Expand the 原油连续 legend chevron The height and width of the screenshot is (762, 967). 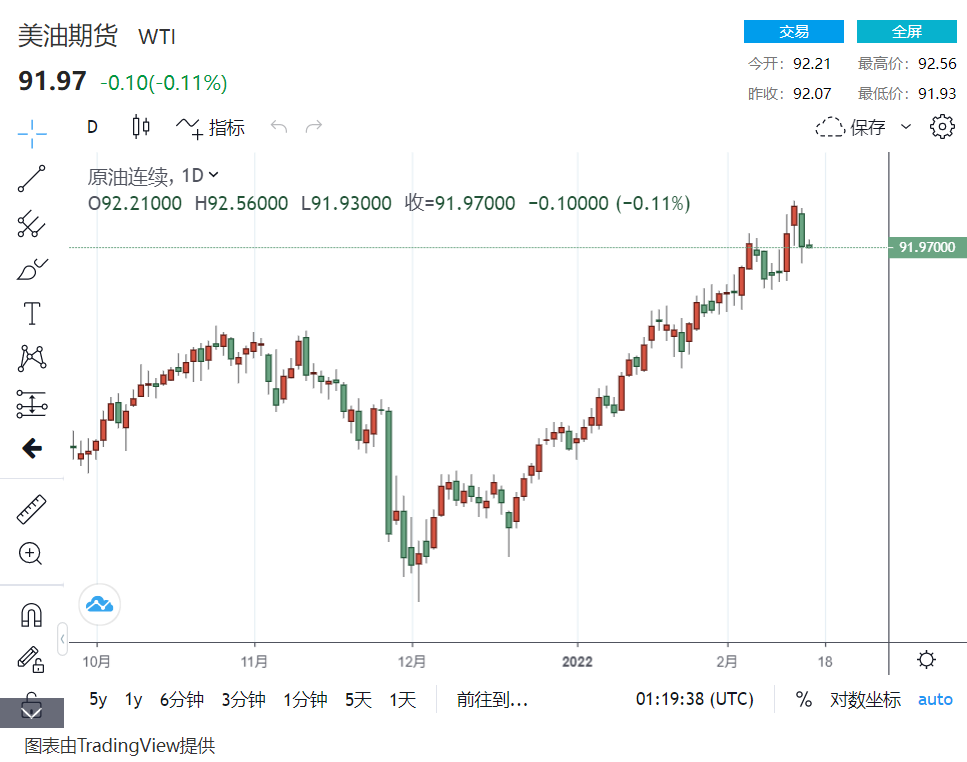click(213, 175)
